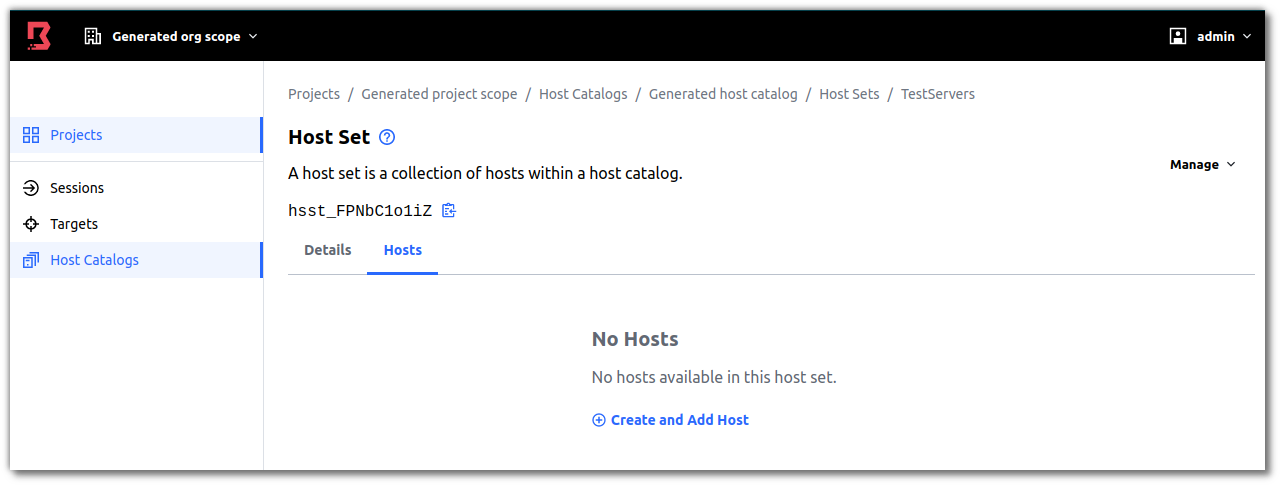This screenshot has width=1281, height=486.
Task: Click Create and Add Host link
Action: pyautogui.click(x=679, y=420)
